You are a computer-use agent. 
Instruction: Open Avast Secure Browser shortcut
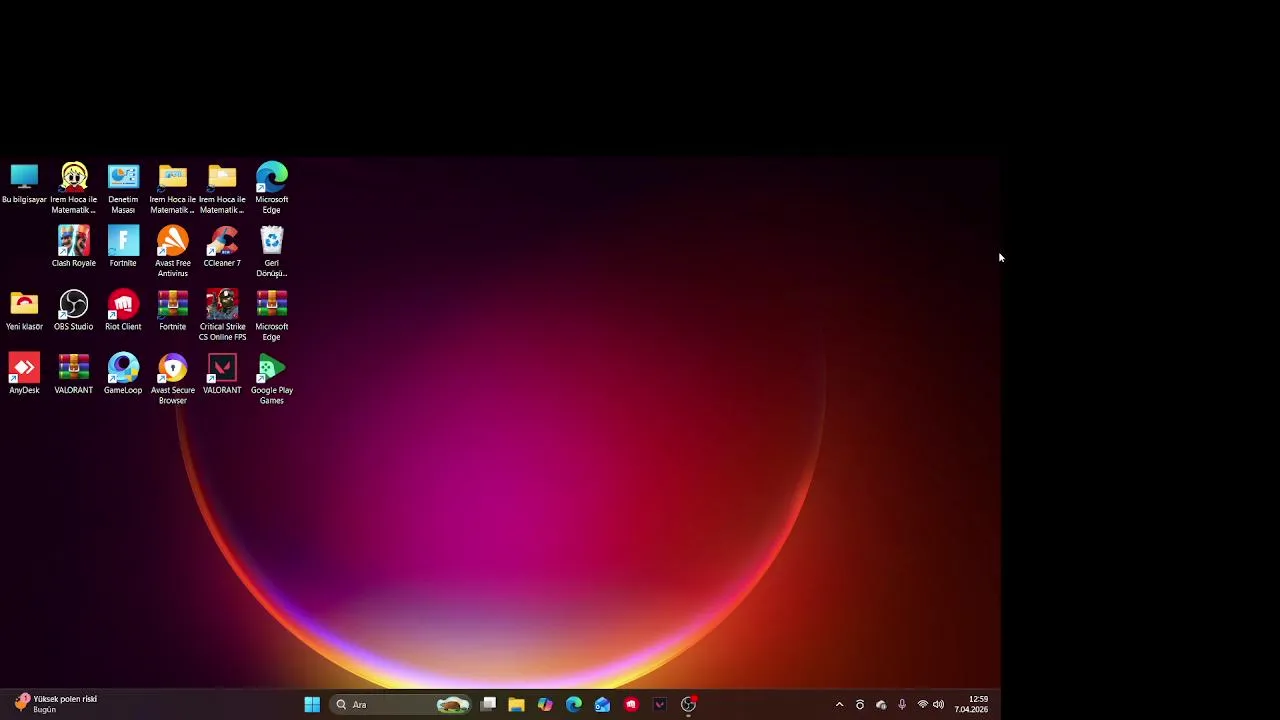(172, 379)
